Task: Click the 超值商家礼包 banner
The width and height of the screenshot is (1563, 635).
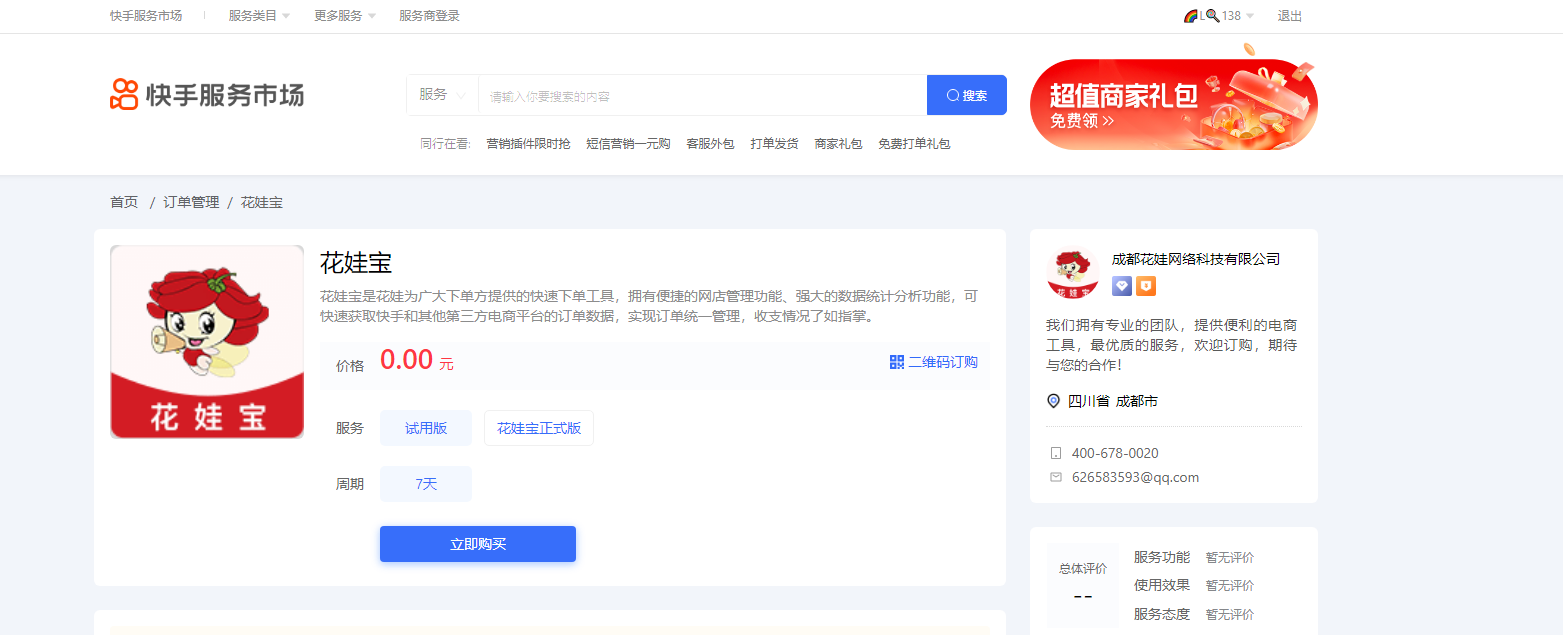Action: pos(1174,104)
